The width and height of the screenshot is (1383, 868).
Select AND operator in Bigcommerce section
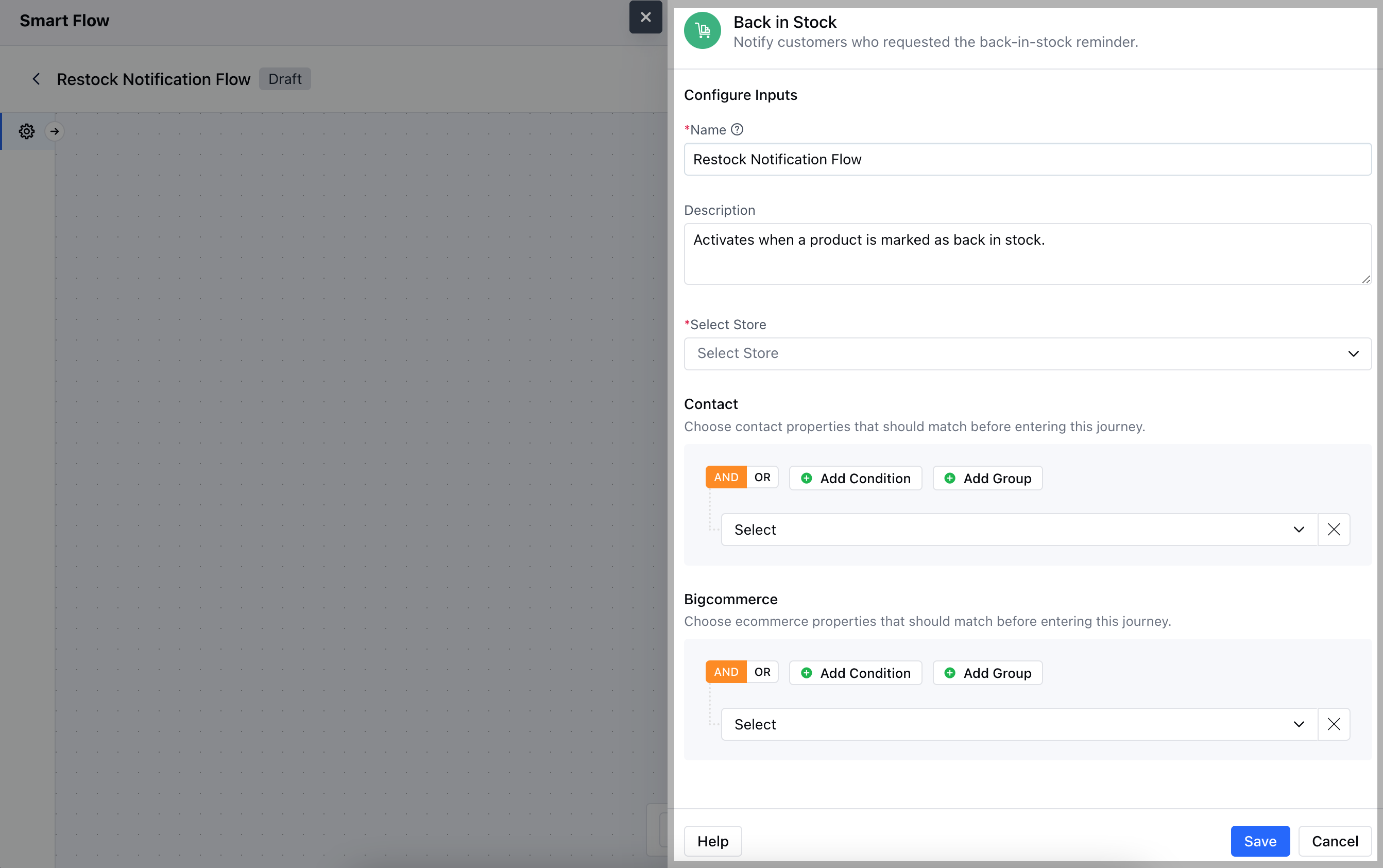pyautogui.click(x=726, y=672)
